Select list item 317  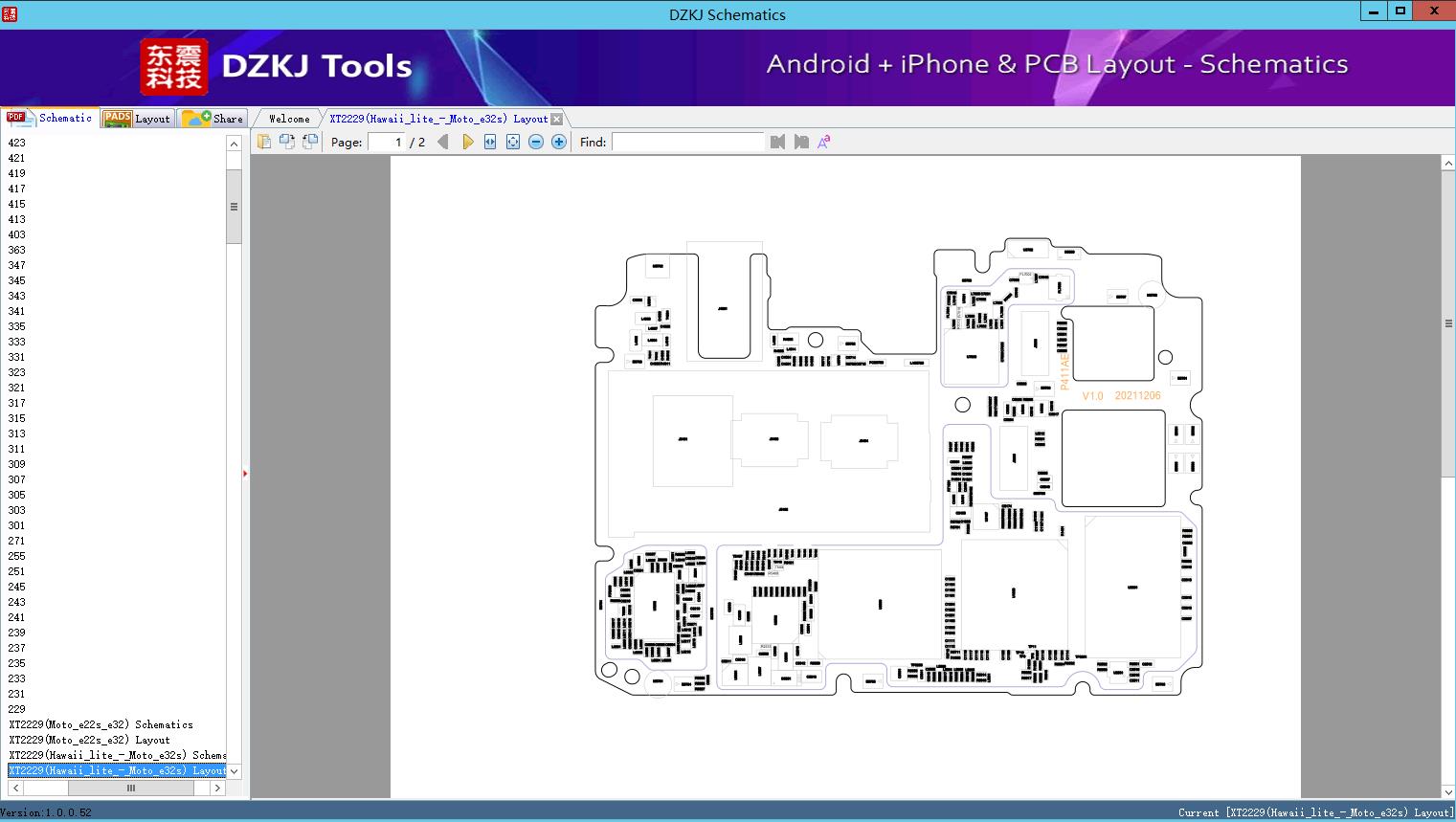click(17, 403)
